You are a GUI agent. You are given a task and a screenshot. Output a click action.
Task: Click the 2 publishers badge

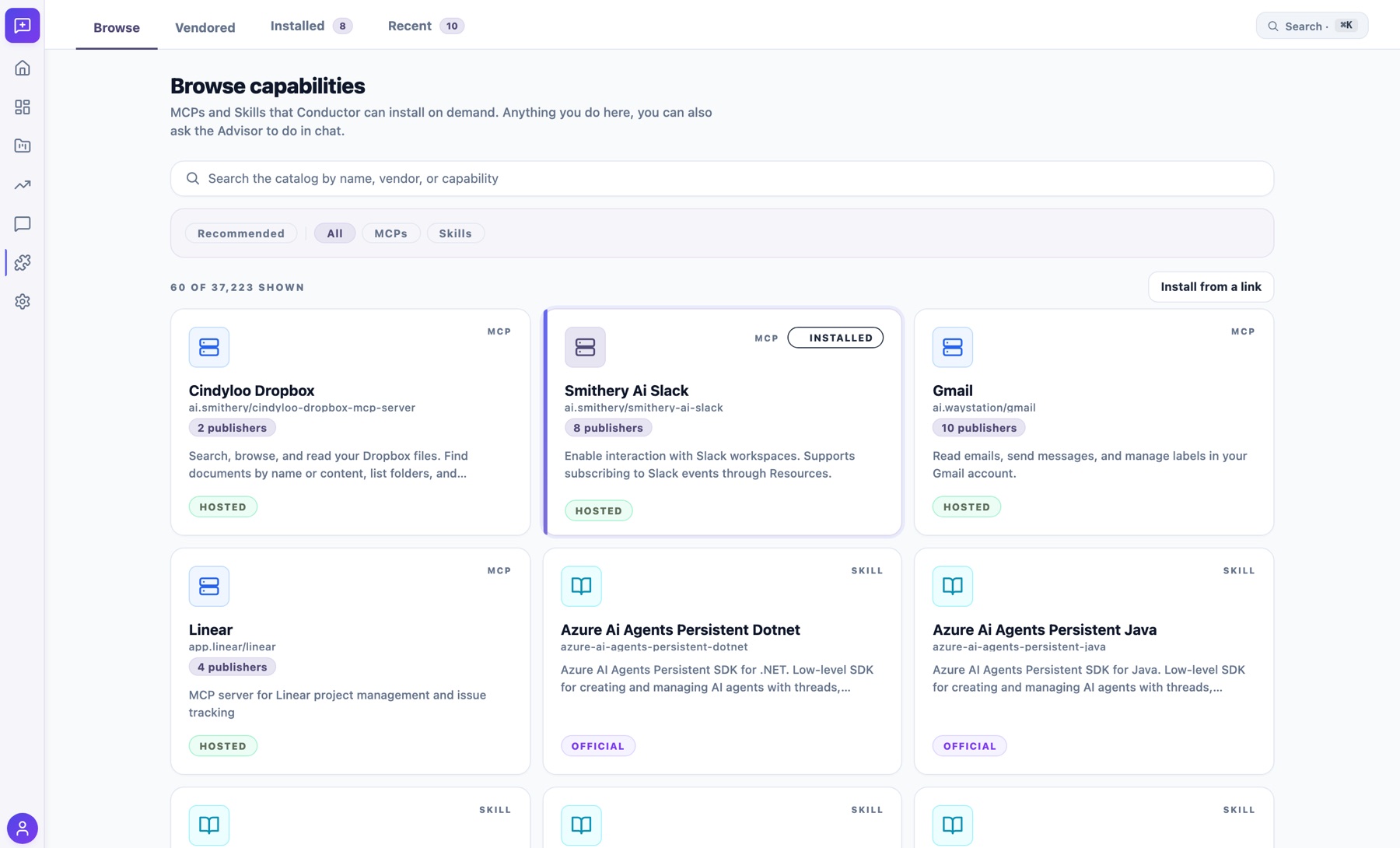point(232,428)
